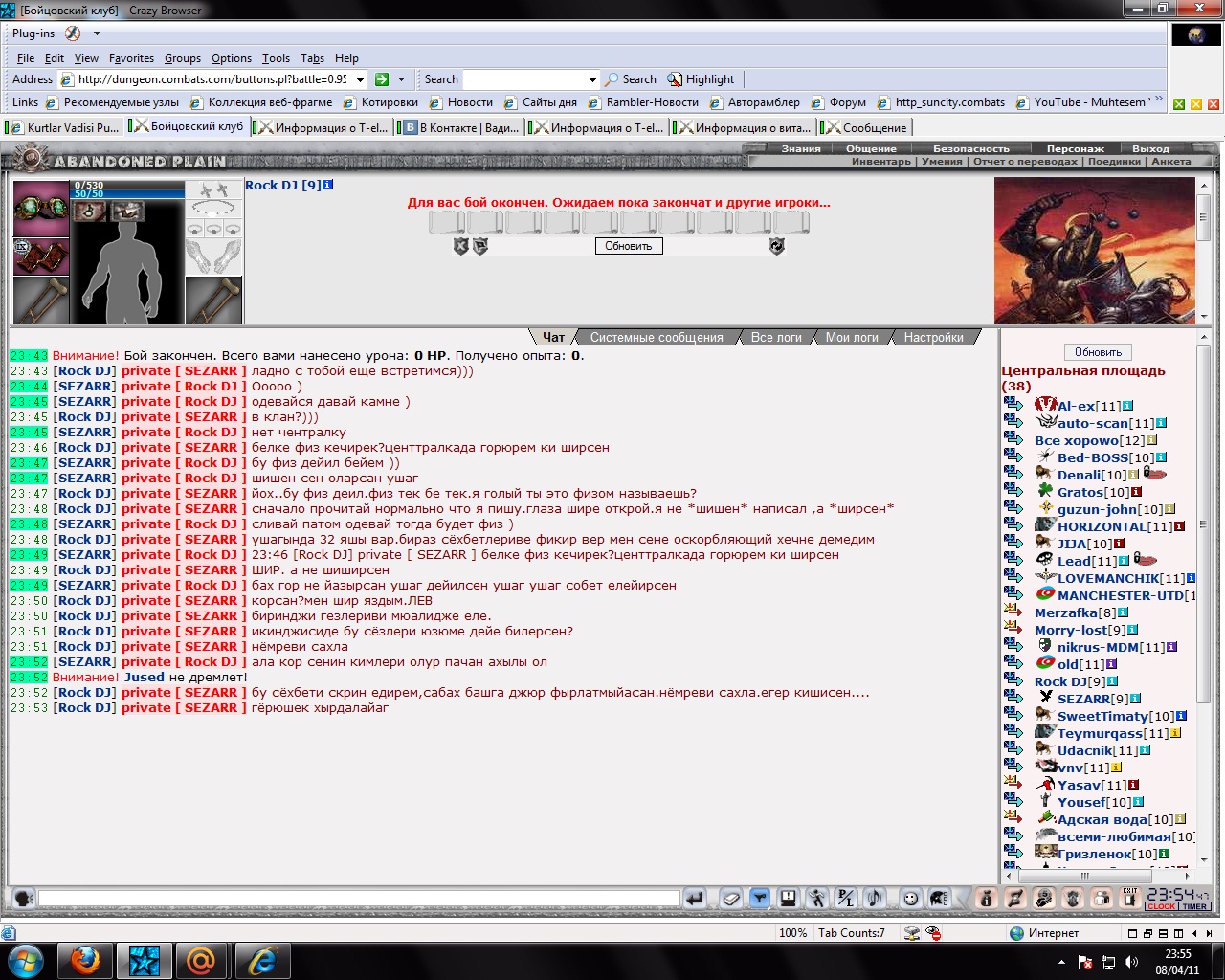Click the info icon next to SEZARR[9]

click(1135, 699)
